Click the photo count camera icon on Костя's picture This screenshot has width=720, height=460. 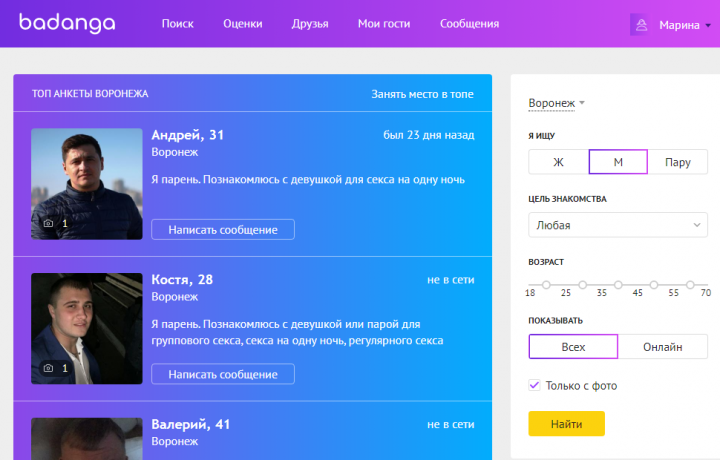[x=48, y=368]
